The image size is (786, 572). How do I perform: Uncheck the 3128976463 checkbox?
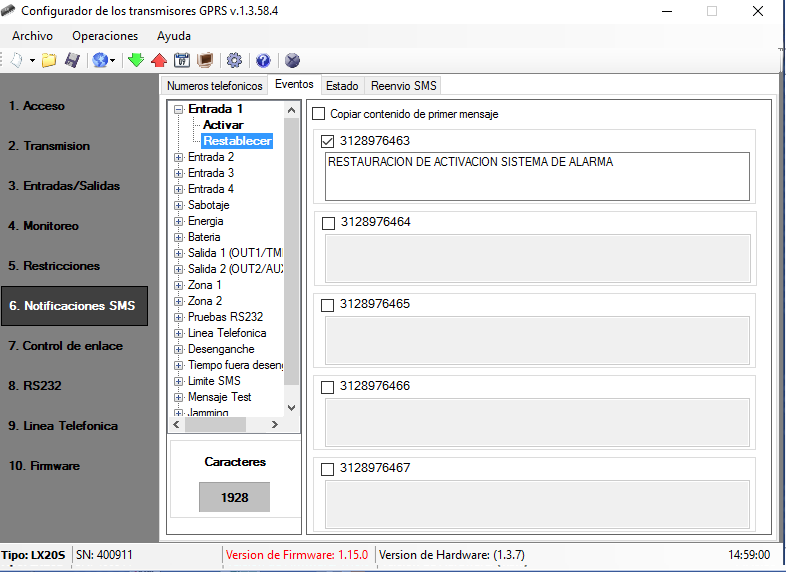tap(327, 141)
